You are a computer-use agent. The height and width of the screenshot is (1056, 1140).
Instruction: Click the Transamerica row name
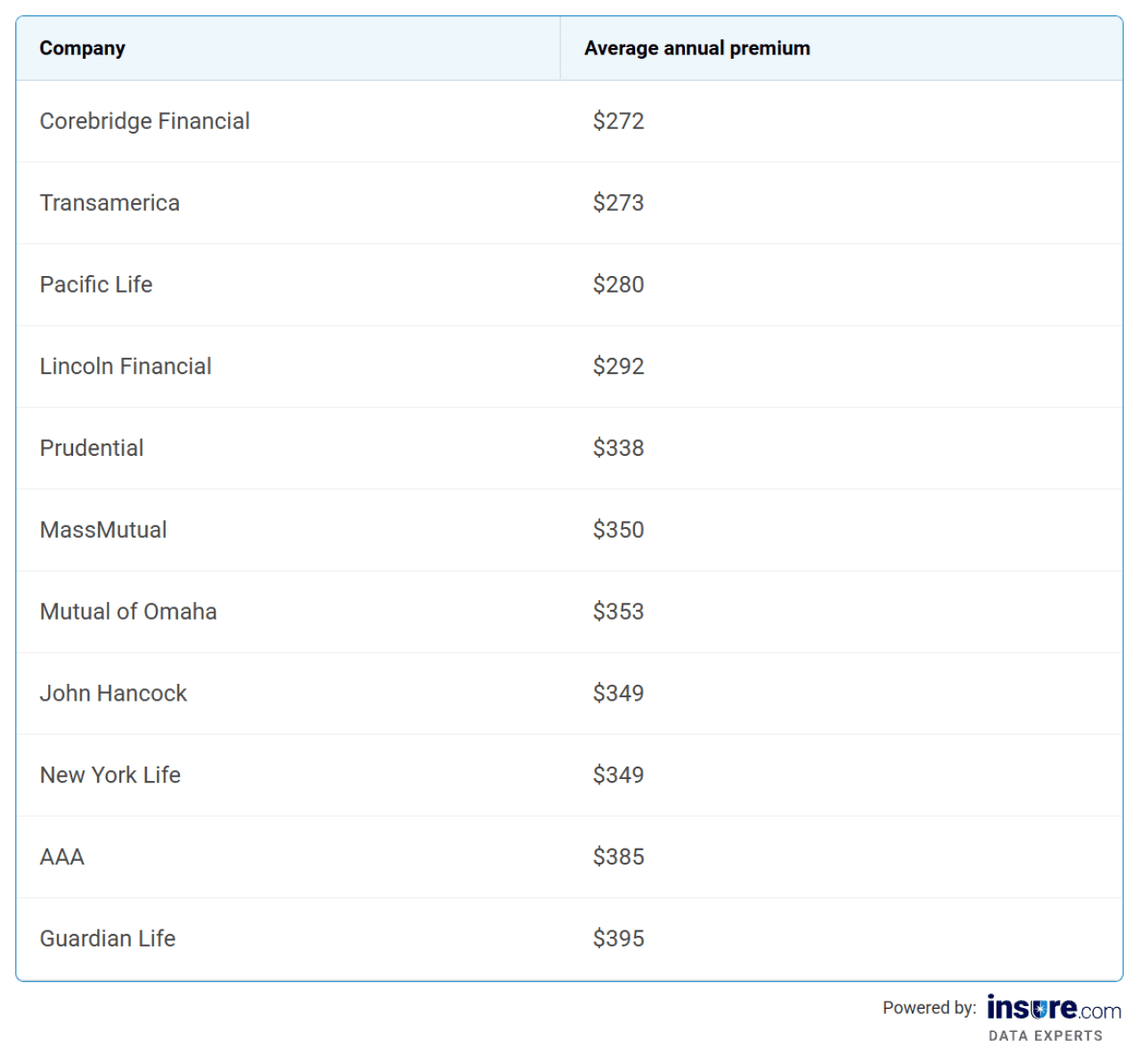(110, 203)
